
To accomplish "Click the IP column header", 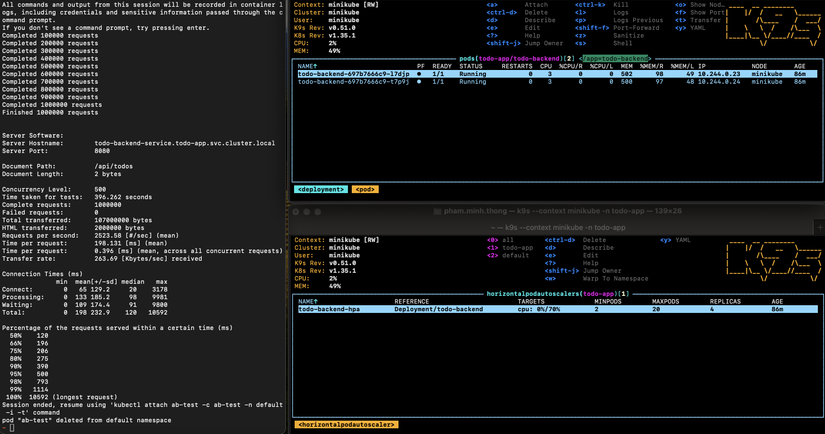I will pyautogui.click(x=702, y=66).
